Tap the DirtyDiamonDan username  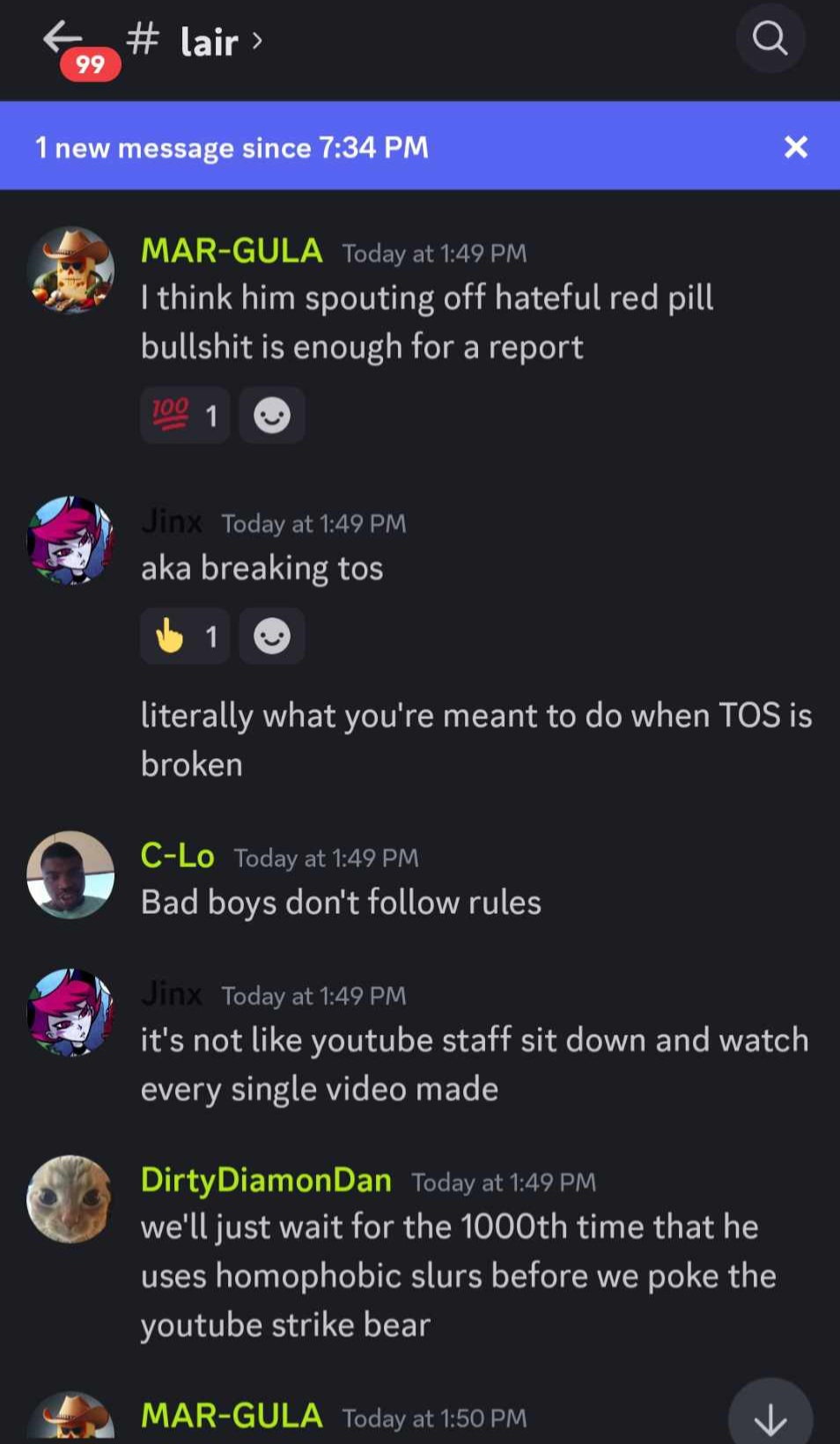coord(266,1180)
